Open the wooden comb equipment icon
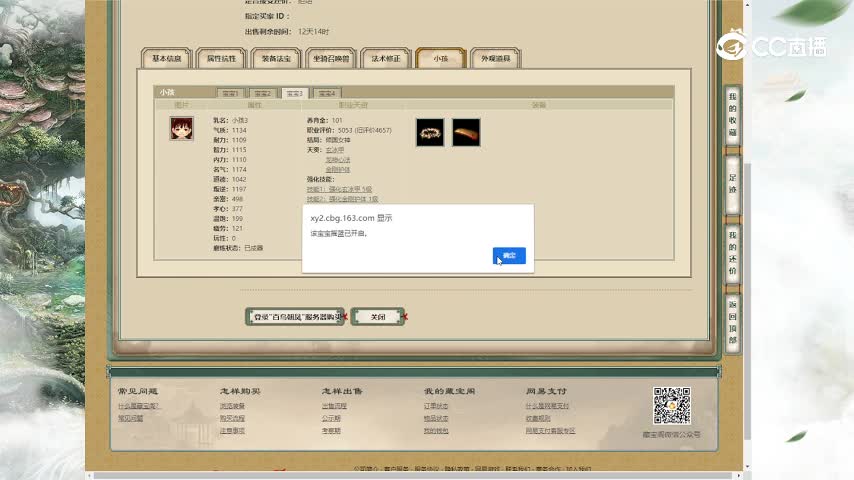Screen dimensions: 854x480 pyautogui.click(x=466, y=132)
